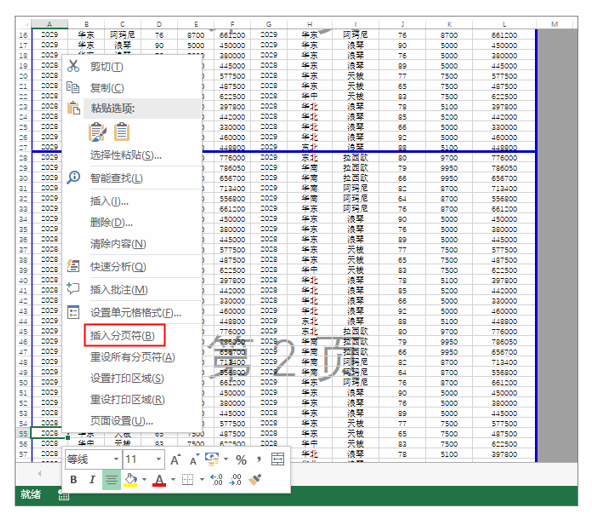Screen dimensions: 592x525
Task: Click the Borders grid icon
Action: (x=188, y=480)
